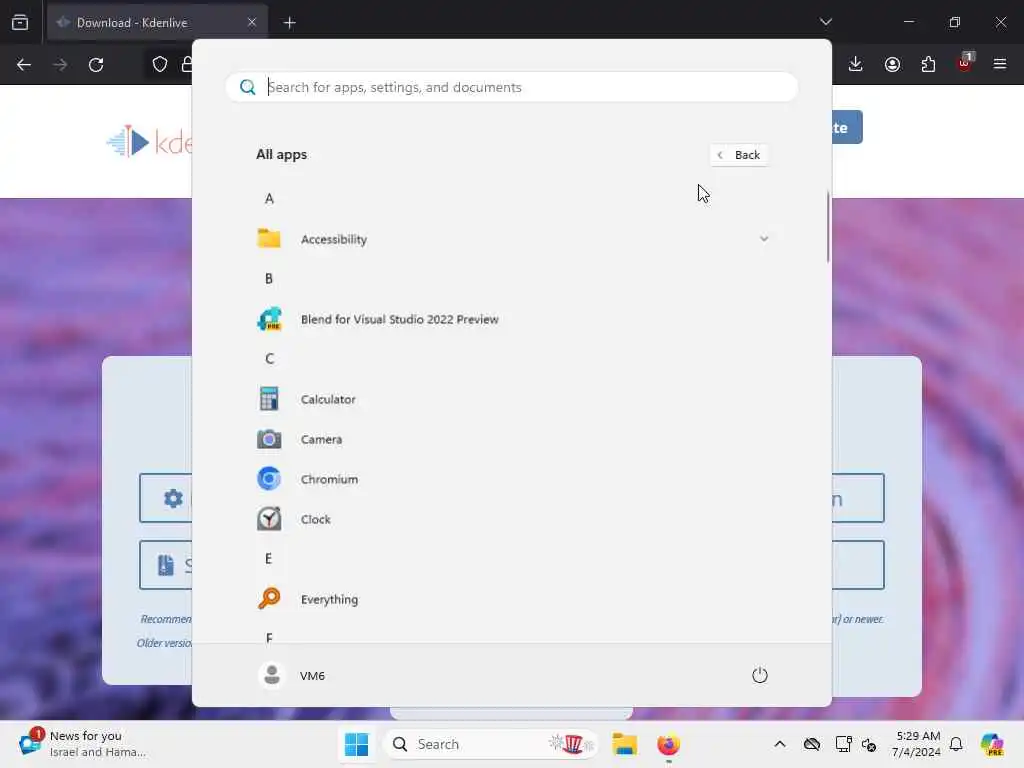Screen dimensions: 1024x768
Task: Open Firefox tracking protection shield
Action: 159,65
